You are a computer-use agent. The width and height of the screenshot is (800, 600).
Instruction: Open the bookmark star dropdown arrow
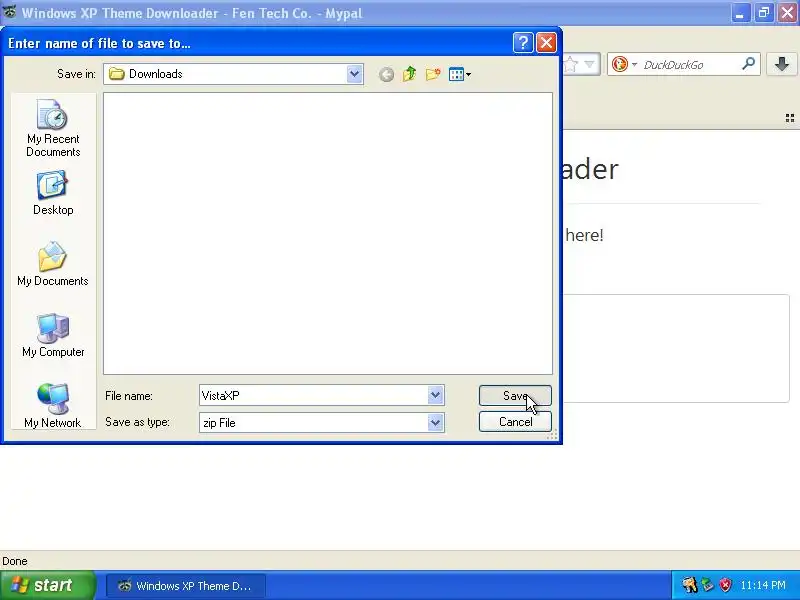(x=590, y=64)
